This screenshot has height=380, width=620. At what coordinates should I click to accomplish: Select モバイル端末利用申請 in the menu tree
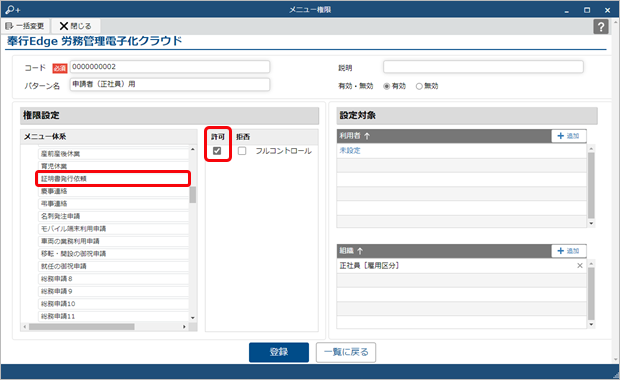113,229
